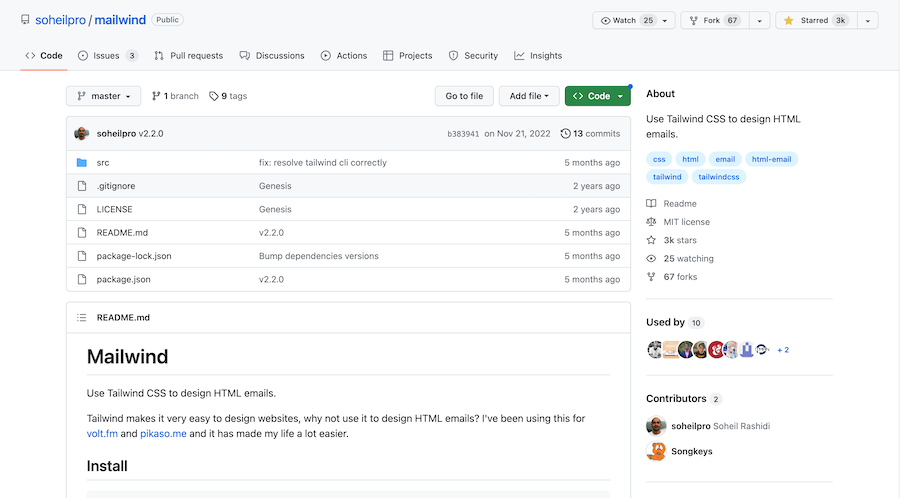Expand the Fork options dropdown arrow
Image resolution: width=900 pixels, height=498 pixels.
tap(760, 20)
